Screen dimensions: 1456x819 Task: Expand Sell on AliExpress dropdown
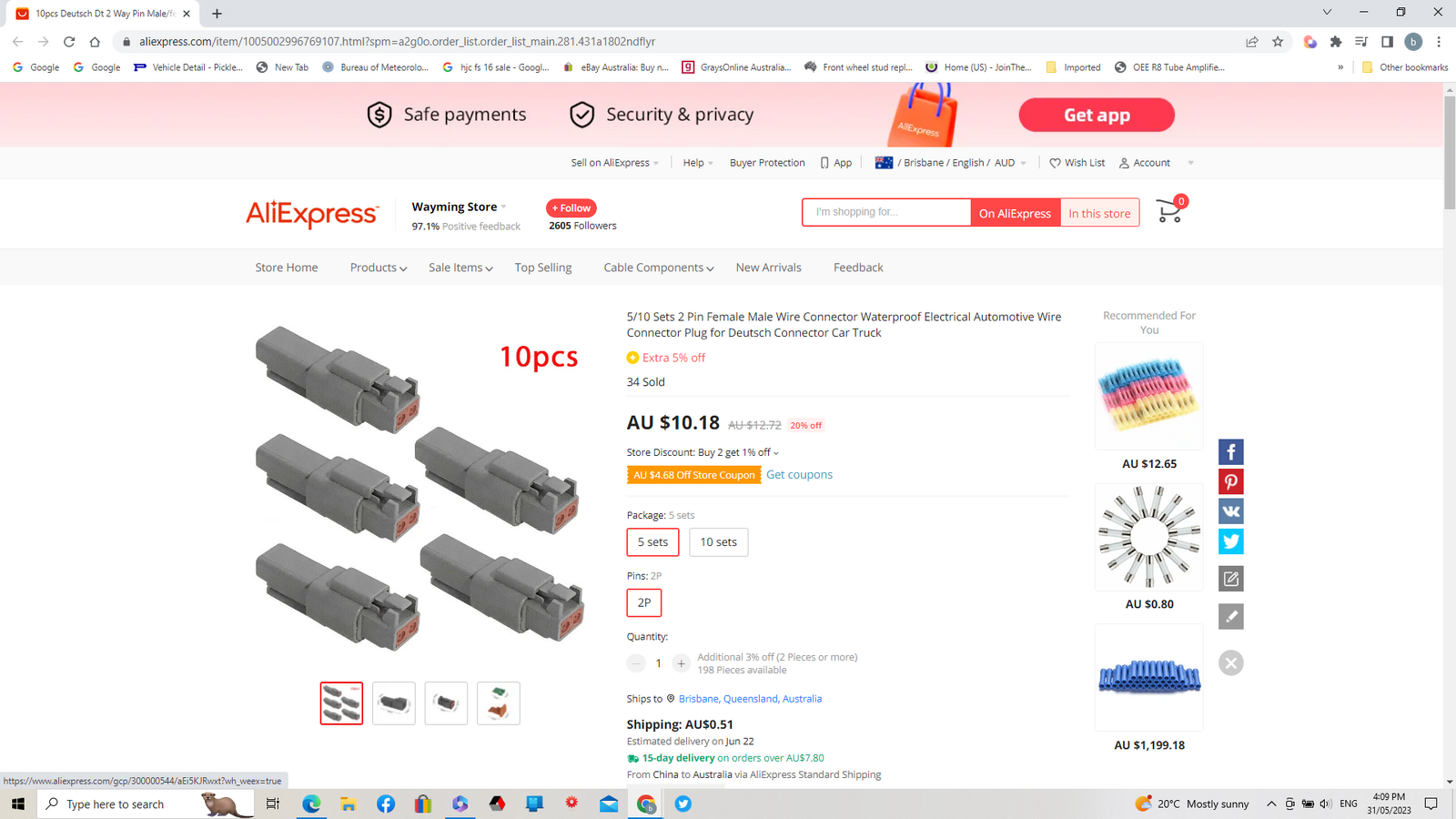point(614,163)
